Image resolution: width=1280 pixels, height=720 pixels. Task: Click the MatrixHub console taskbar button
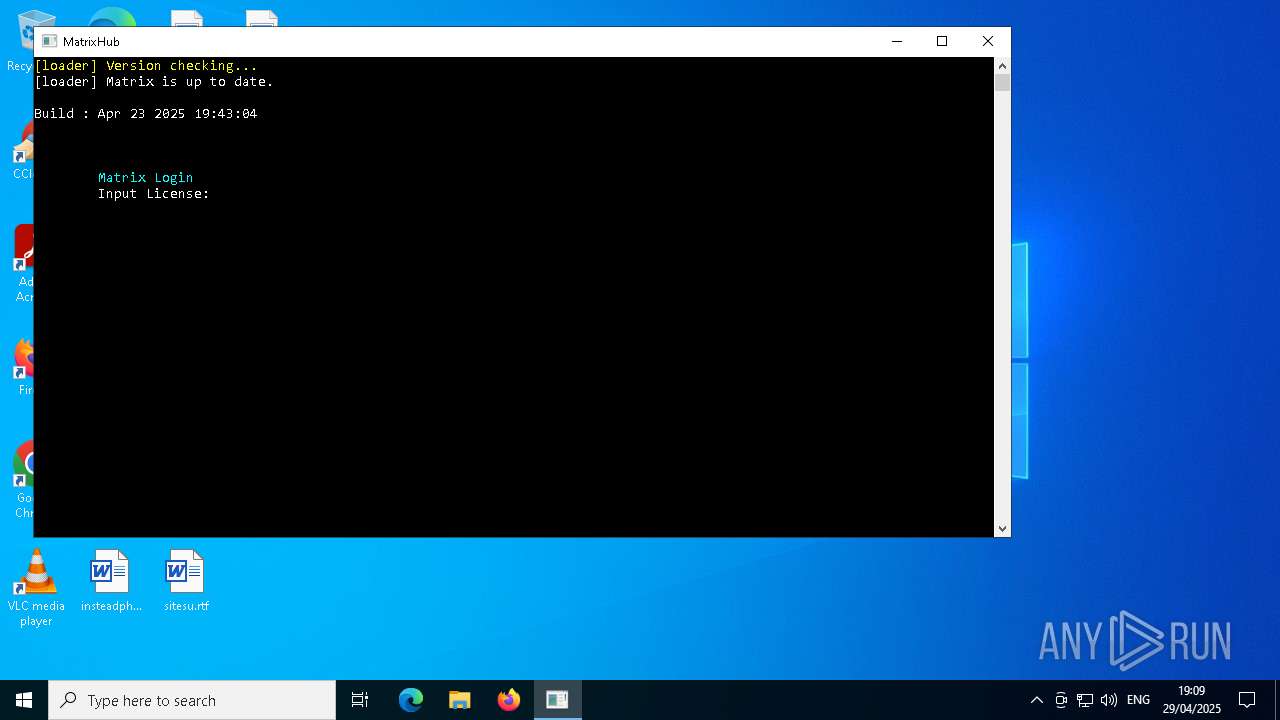(x=557, y=700)
